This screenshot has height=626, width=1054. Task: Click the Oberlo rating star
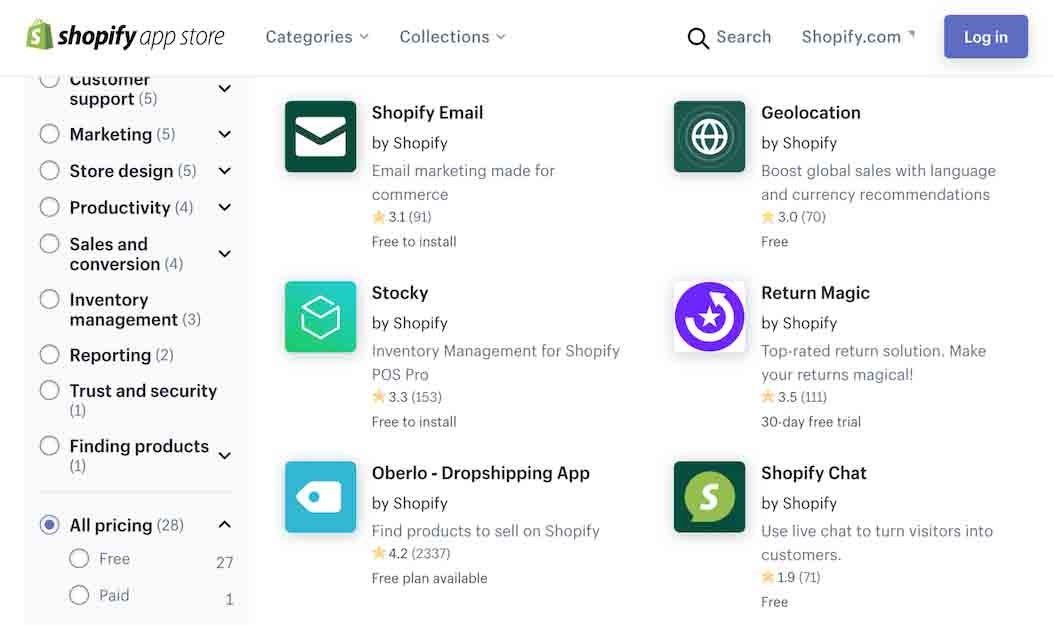pyautogui.click(x=378, y=553)
